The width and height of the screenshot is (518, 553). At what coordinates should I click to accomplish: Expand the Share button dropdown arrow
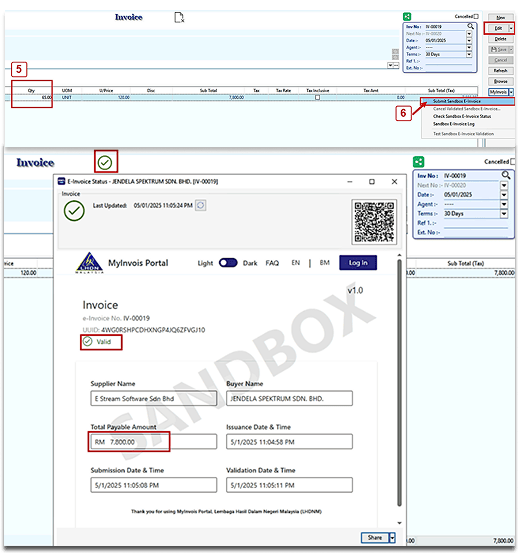click(392, 537)
